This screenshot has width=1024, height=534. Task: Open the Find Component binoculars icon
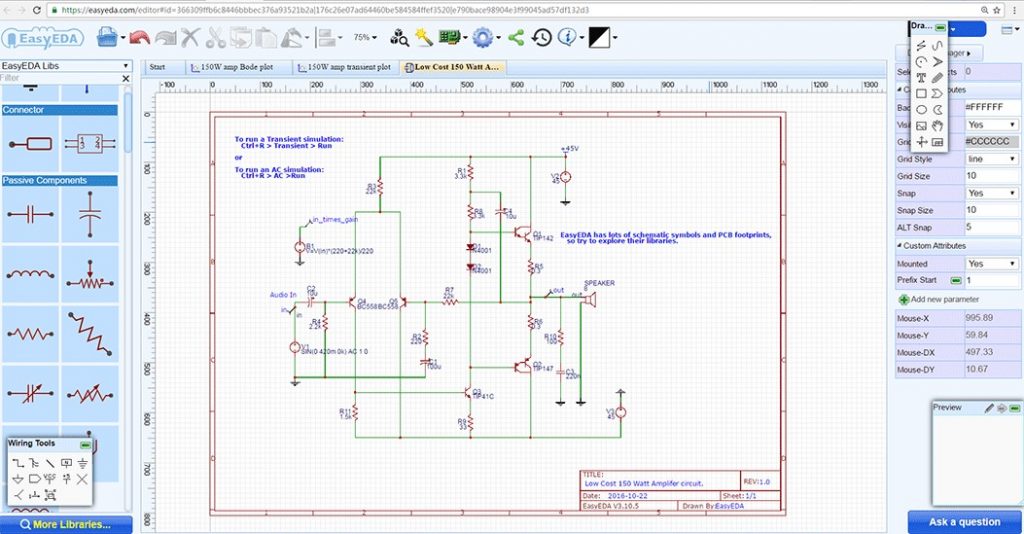[x=399, y=38]
